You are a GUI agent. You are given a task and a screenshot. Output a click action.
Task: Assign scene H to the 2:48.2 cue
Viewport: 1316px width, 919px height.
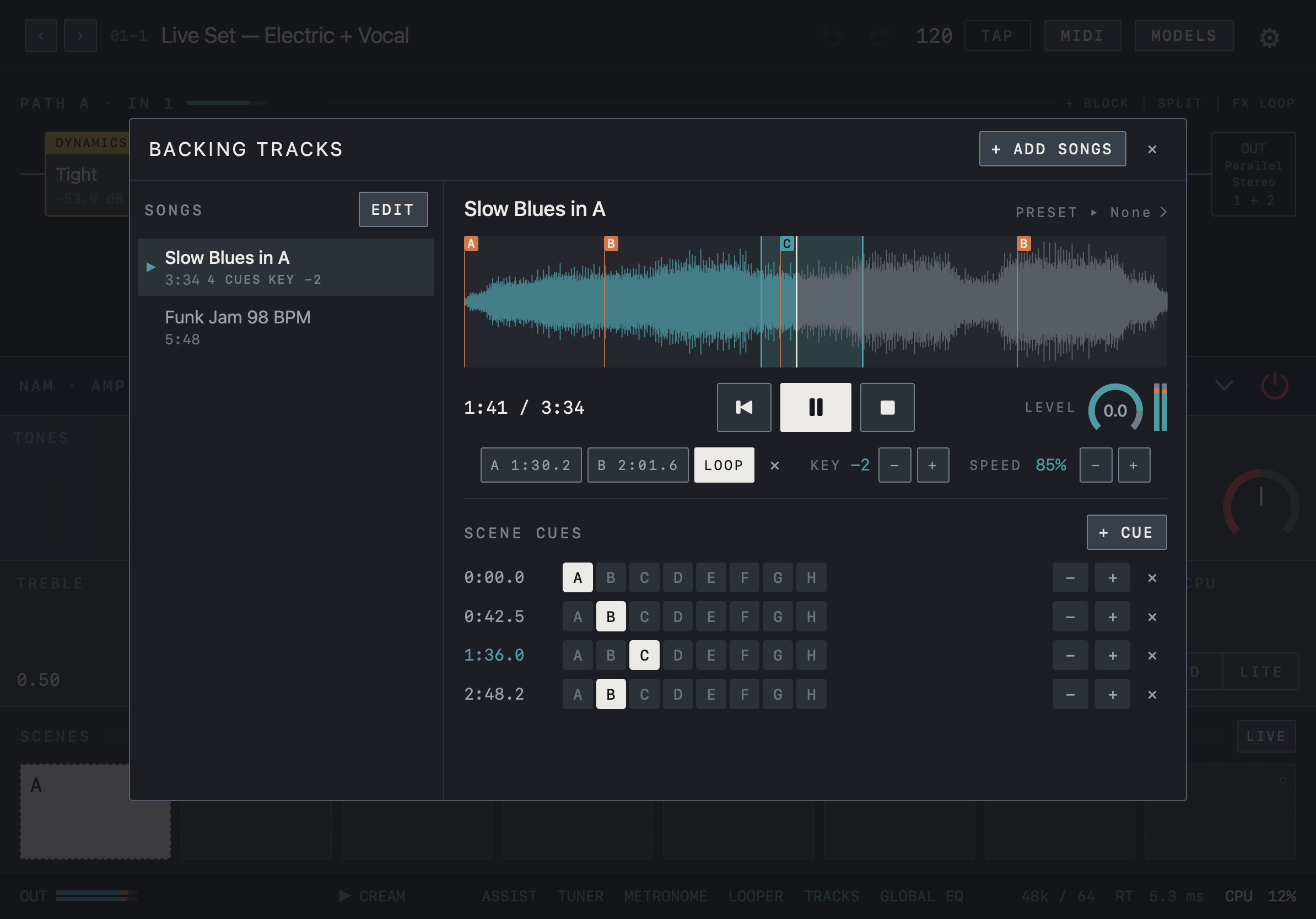[811, 694]
